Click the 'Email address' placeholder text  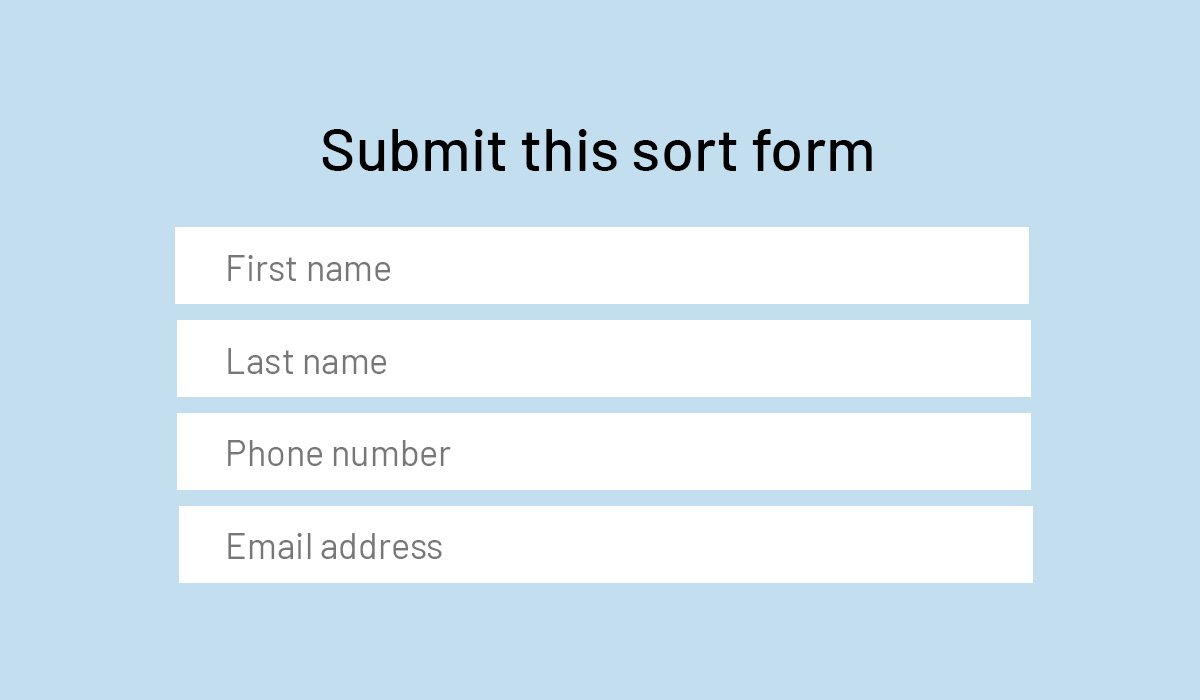point(334,547)
